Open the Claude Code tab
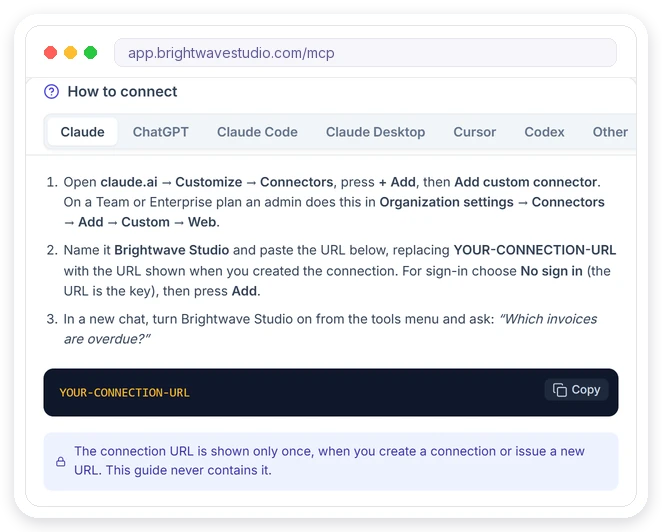The image size is (662, 532). 257,132
